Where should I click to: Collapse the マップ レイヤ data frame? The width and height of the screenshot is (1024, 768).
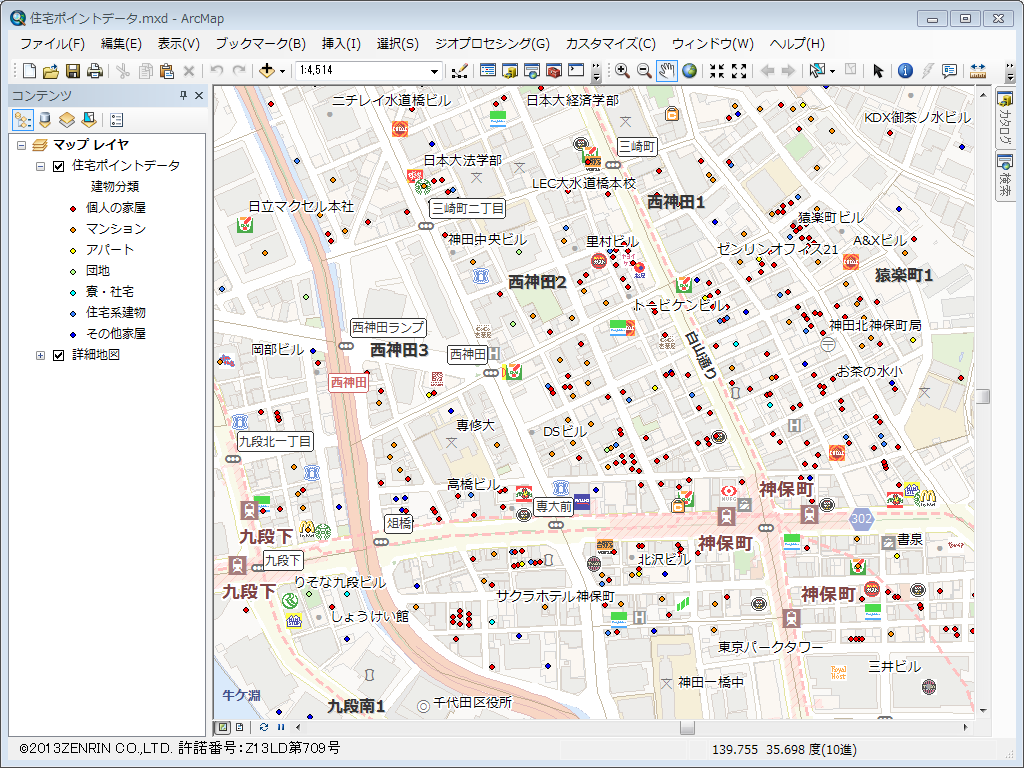click(x=22, y=145)
